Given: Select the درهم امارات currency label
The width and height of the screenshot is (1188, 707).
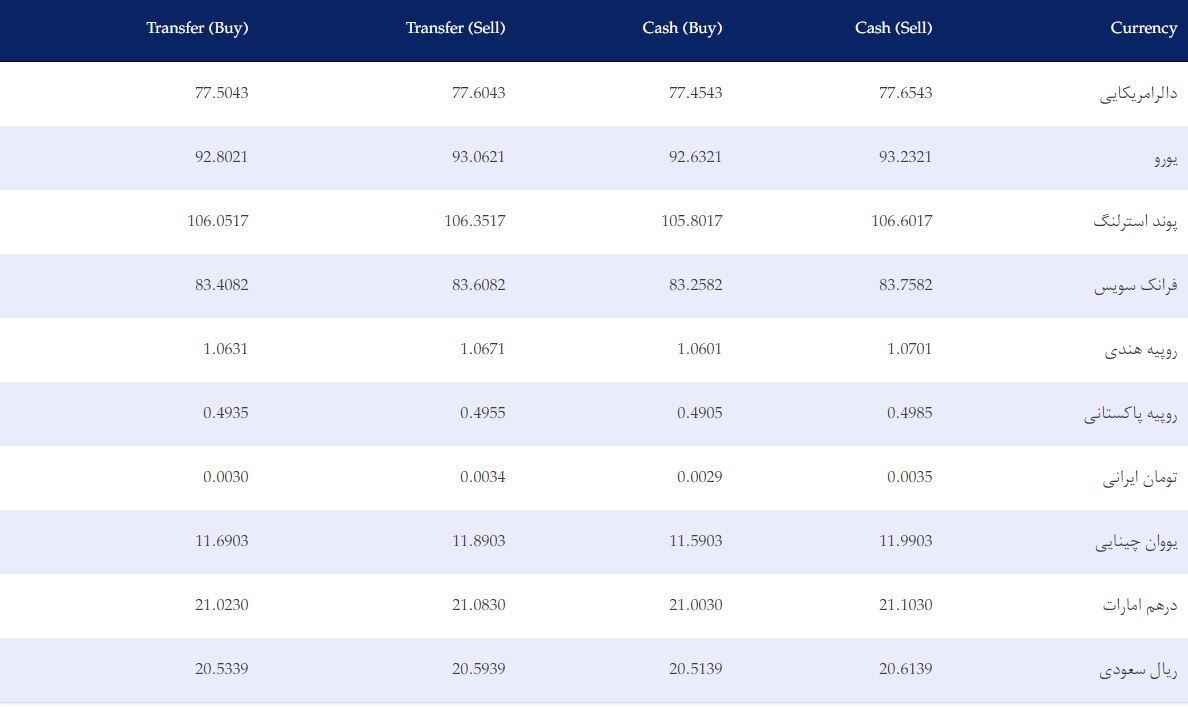Looking at the screenshot, I should click(x=1140, y=605).
